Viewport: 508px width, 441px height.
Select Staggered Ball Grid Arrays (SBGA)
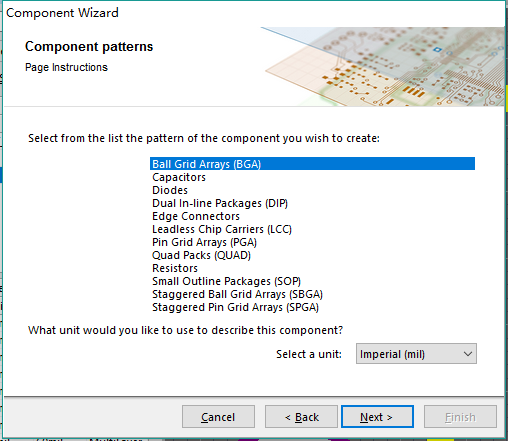tap(312, 294)
